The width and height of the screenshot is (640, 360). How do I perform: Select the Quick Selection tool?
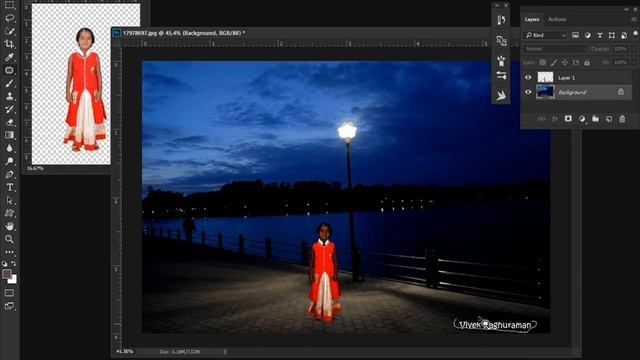click(9, 31)
